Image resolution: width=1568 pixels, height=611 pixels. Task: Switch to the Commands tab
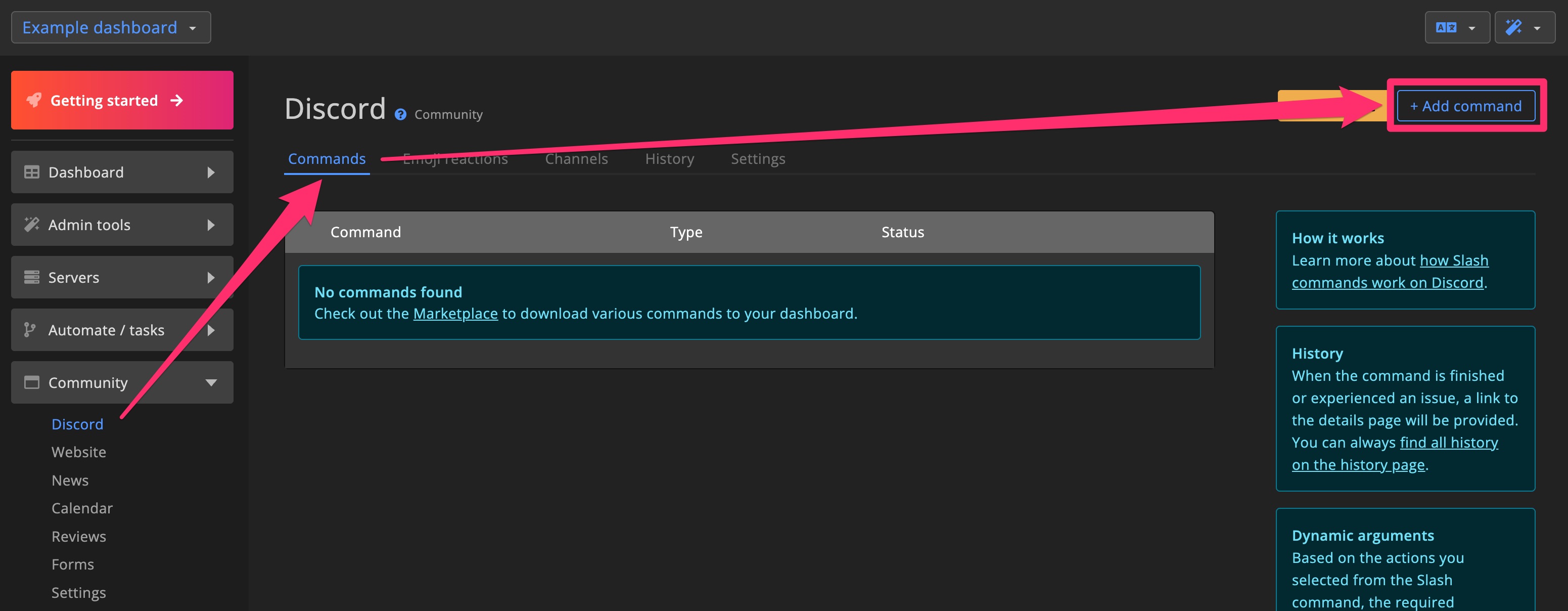pos(326,158)
